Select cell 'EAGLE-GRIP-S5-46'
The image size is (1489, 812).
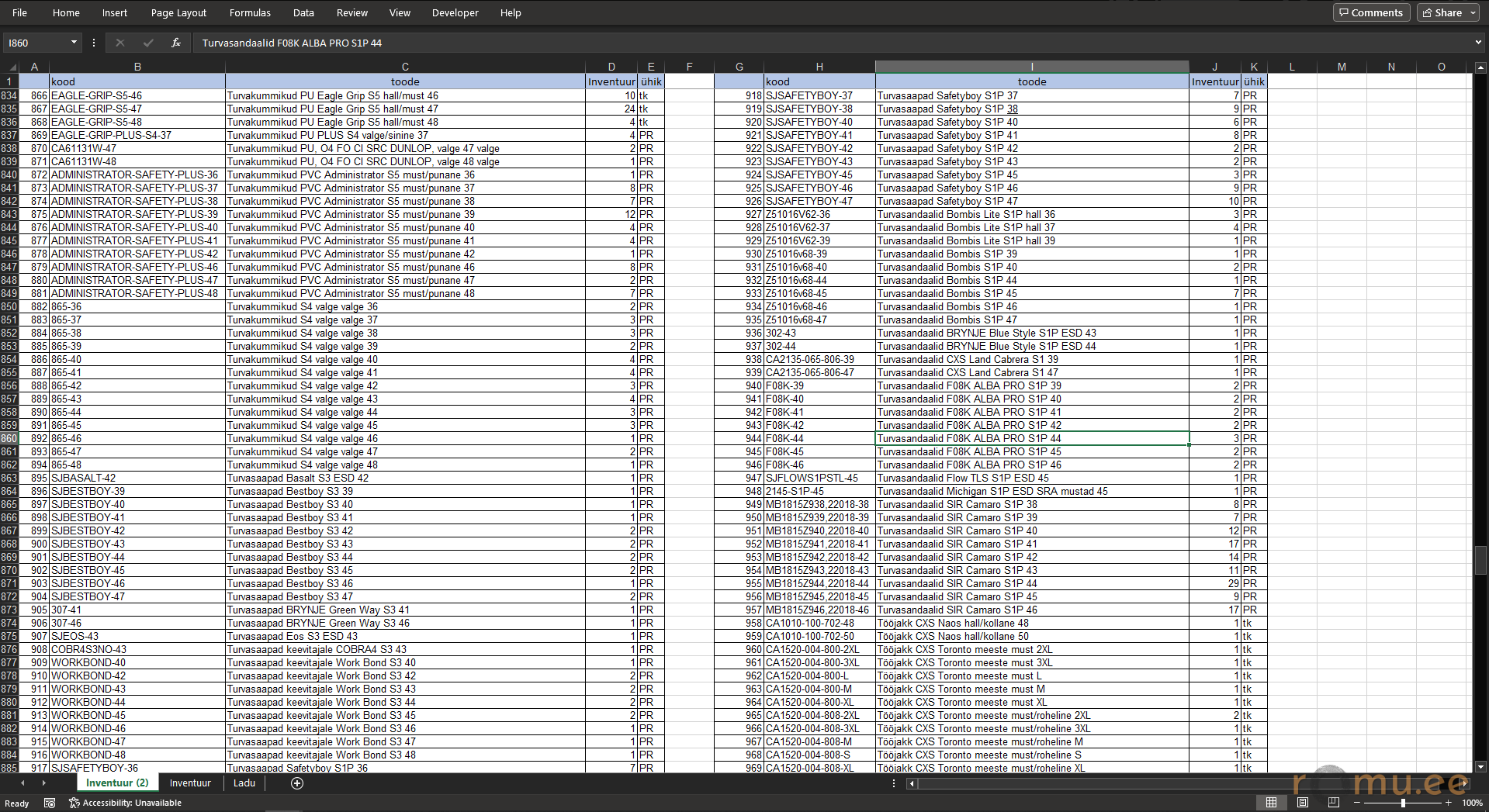point(137,95)
